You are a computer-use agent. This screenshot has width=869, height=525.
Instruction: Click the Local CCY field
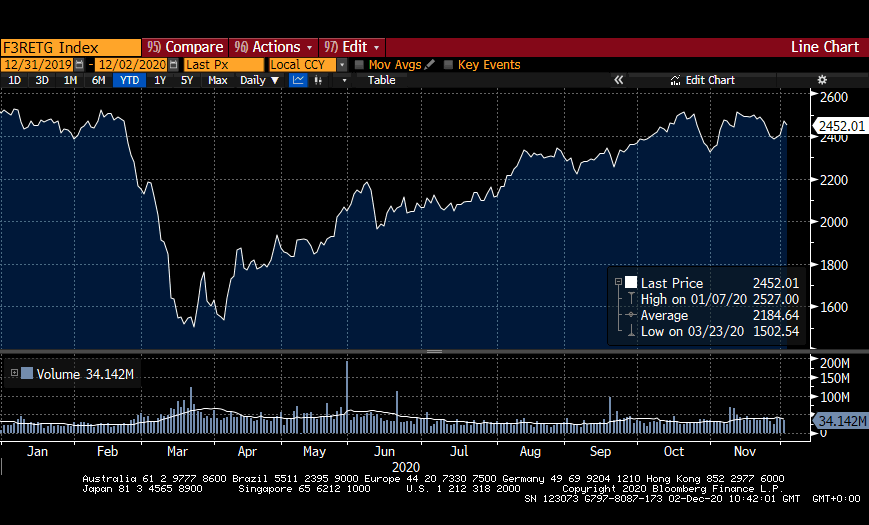click(x=302, y=65)
